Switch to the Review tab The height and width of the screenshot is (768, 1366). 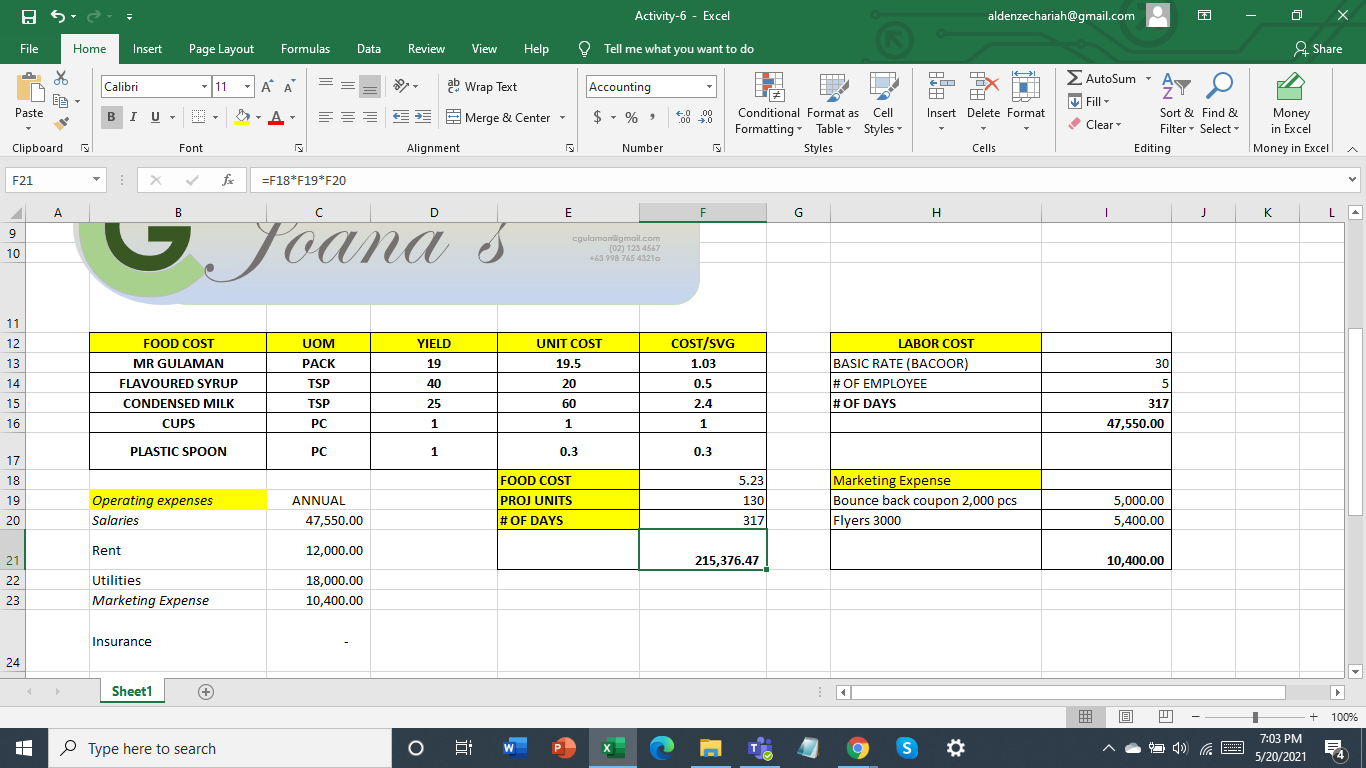tap(427, 48)
